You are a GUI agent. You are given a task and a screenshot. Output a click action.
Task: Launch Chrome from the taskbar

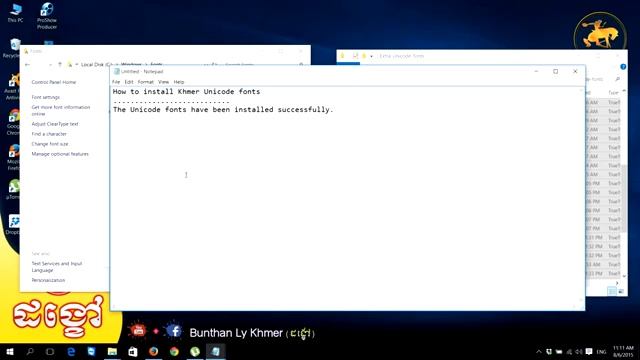(x=174, y=351)
